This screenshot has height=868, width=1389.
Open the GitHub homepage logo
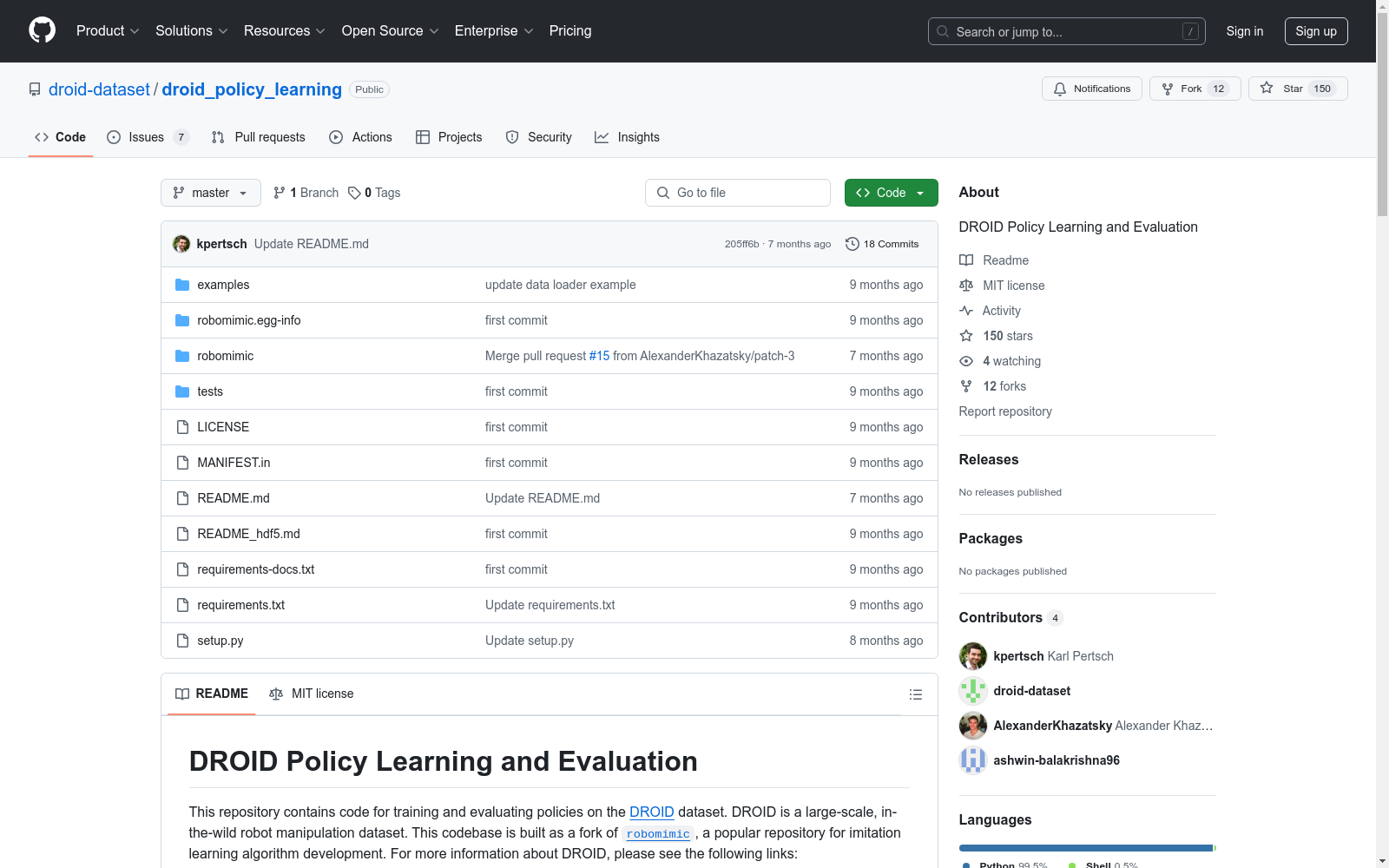pyautogui.click(x=42, y=30)
